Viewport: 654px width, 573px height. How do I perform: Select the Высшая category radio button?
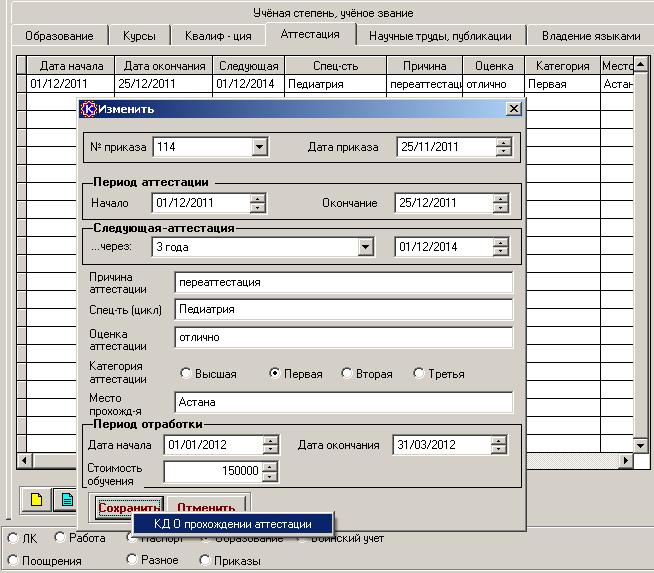[185, 373]
